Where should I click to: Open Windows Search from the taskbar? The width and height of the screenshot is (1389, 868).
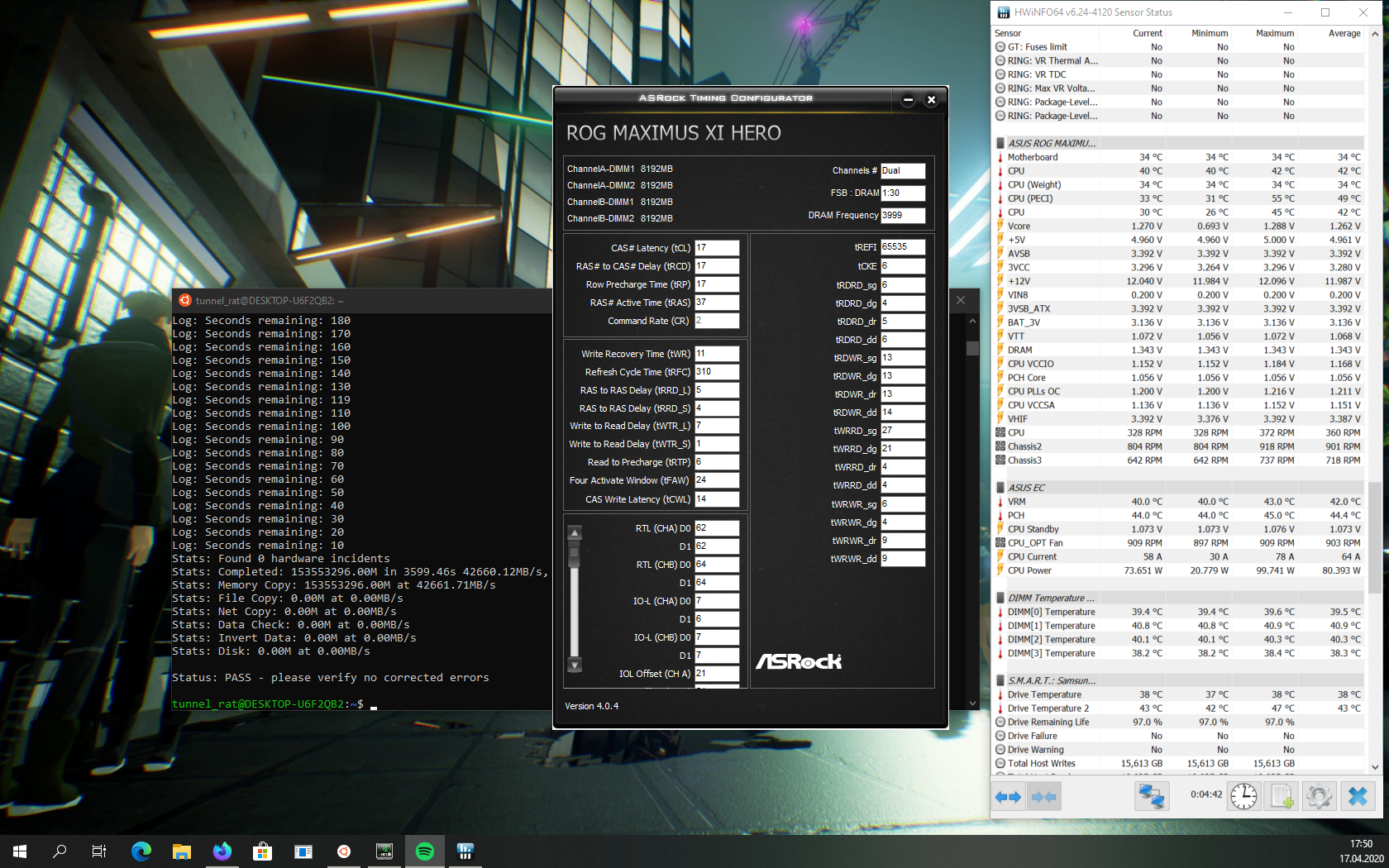point(60,851)
